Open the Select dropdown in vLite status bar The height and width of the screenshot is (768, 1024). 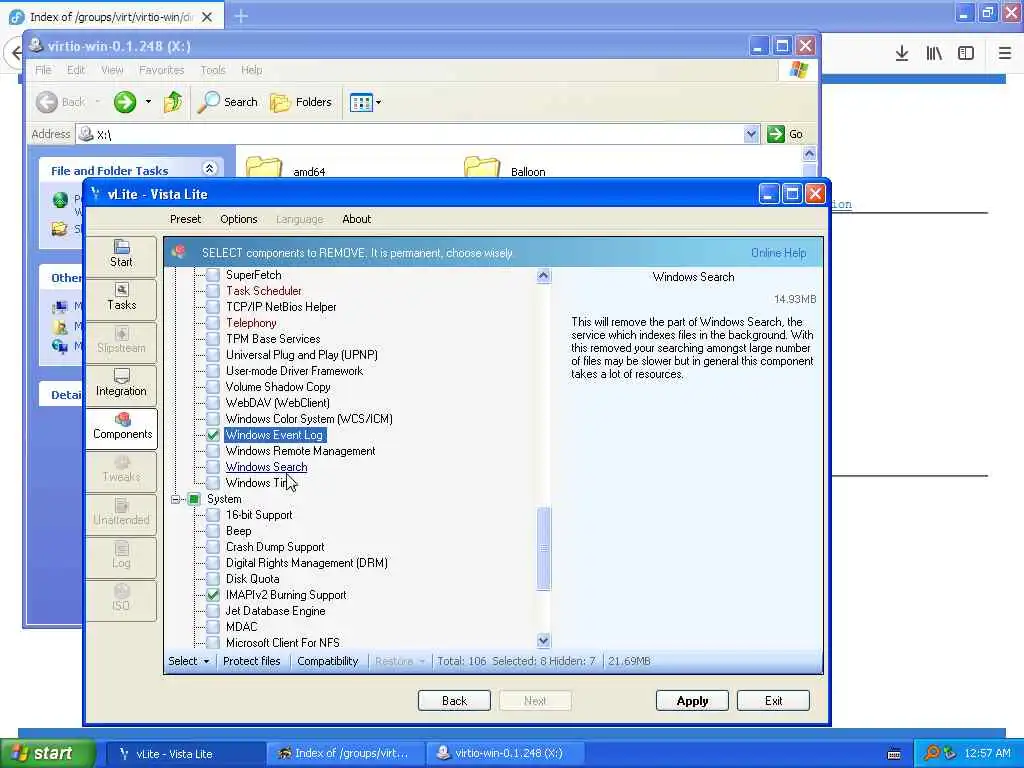click(189, 661)
